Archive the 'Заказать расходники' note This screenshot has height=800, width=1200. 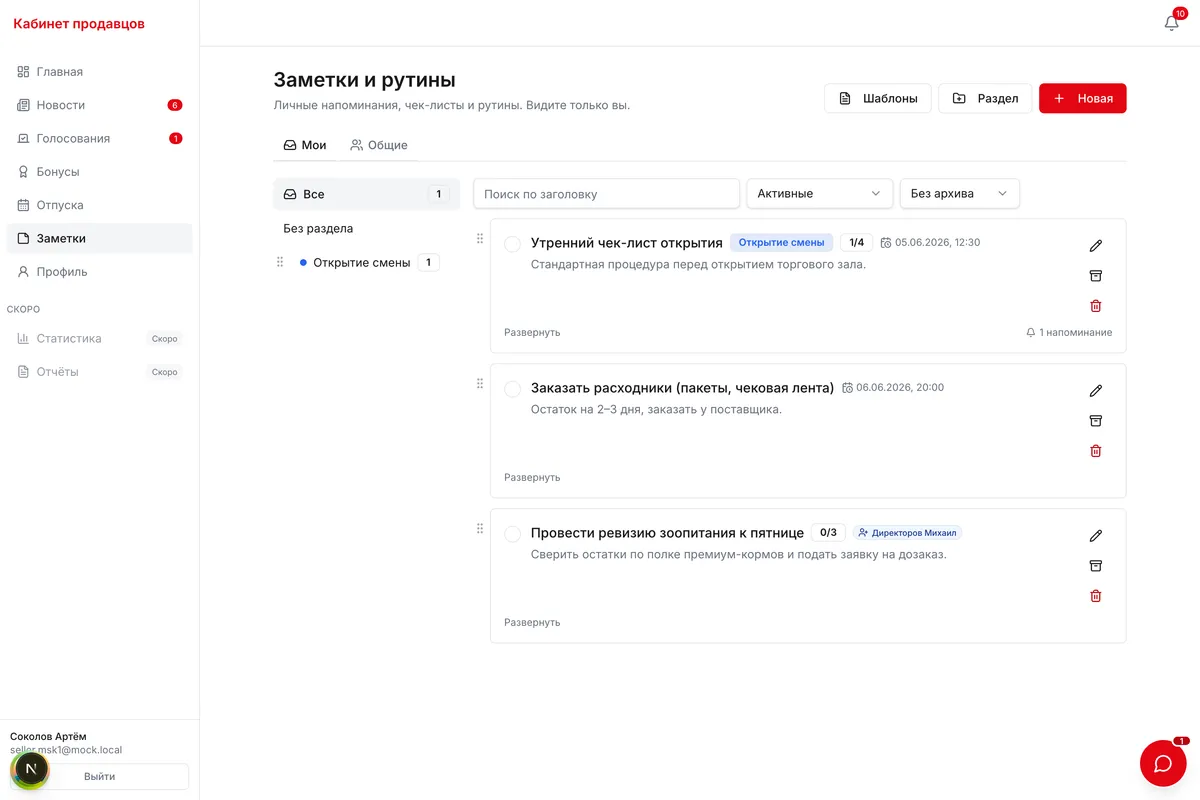[x=1095, y=421]
